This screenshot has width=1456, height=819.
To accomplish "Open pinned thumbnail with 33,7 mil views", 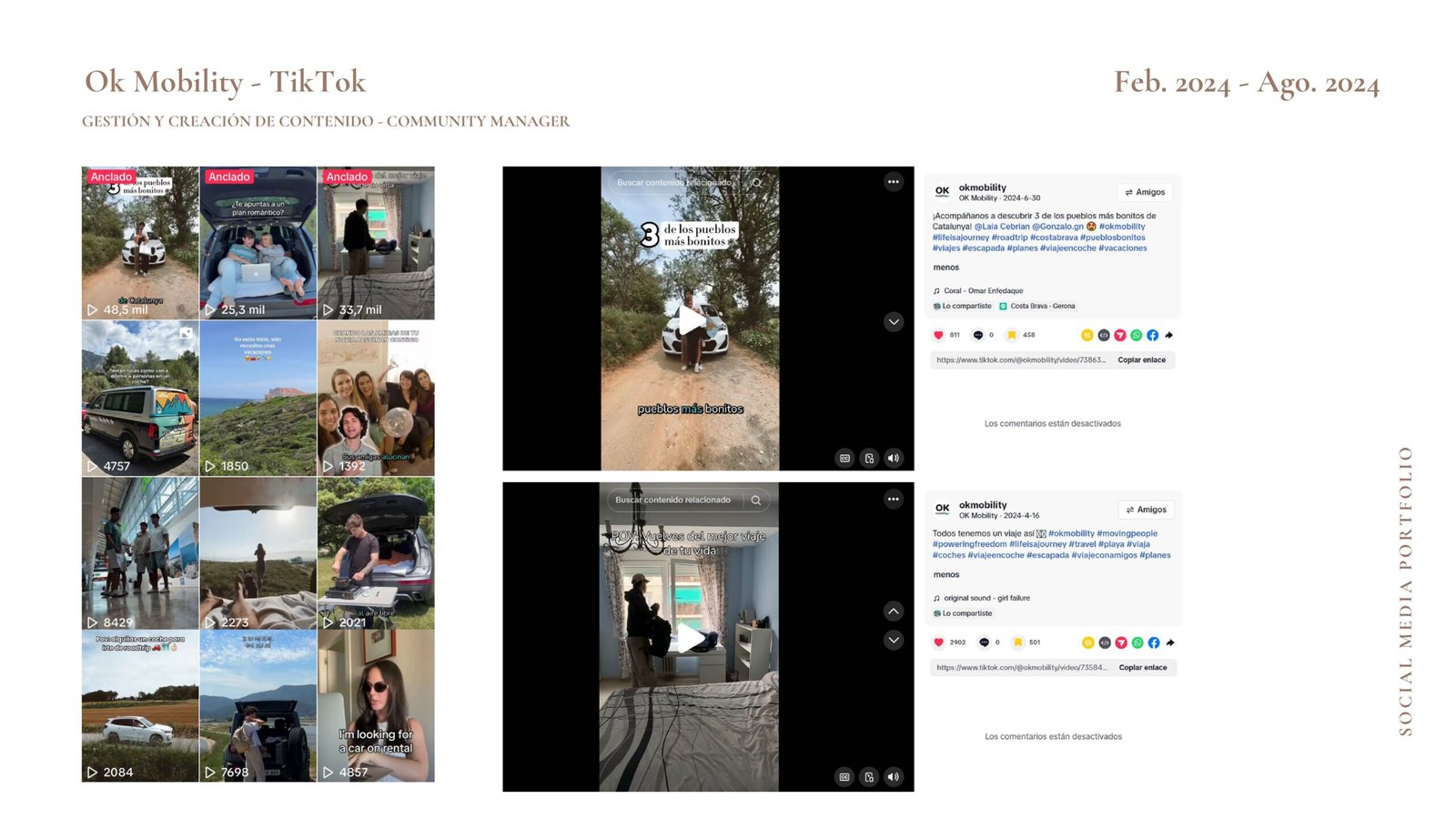I will pos(376,243).
